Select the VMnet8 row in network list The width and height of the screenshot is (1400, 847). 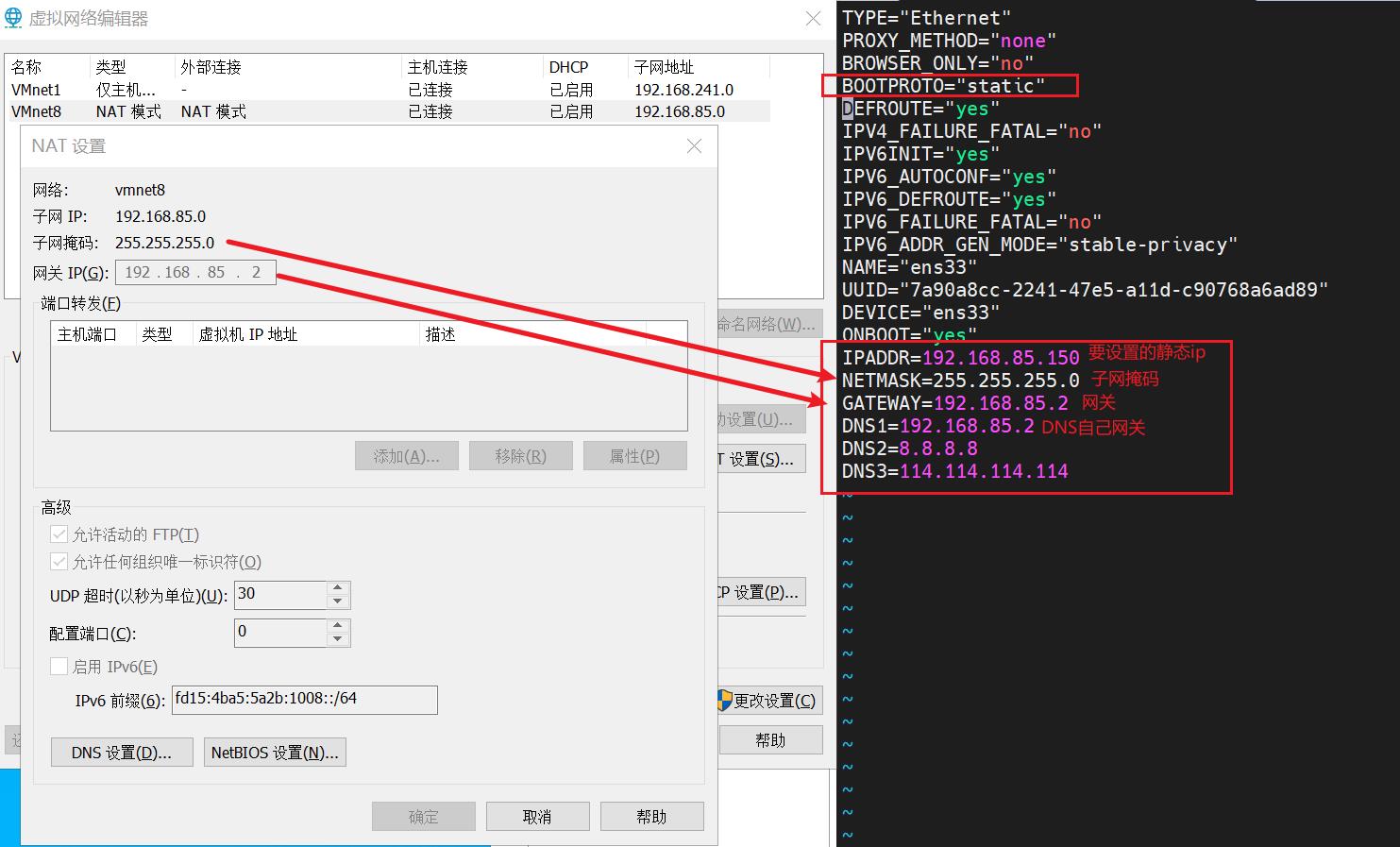pos(388,111)
